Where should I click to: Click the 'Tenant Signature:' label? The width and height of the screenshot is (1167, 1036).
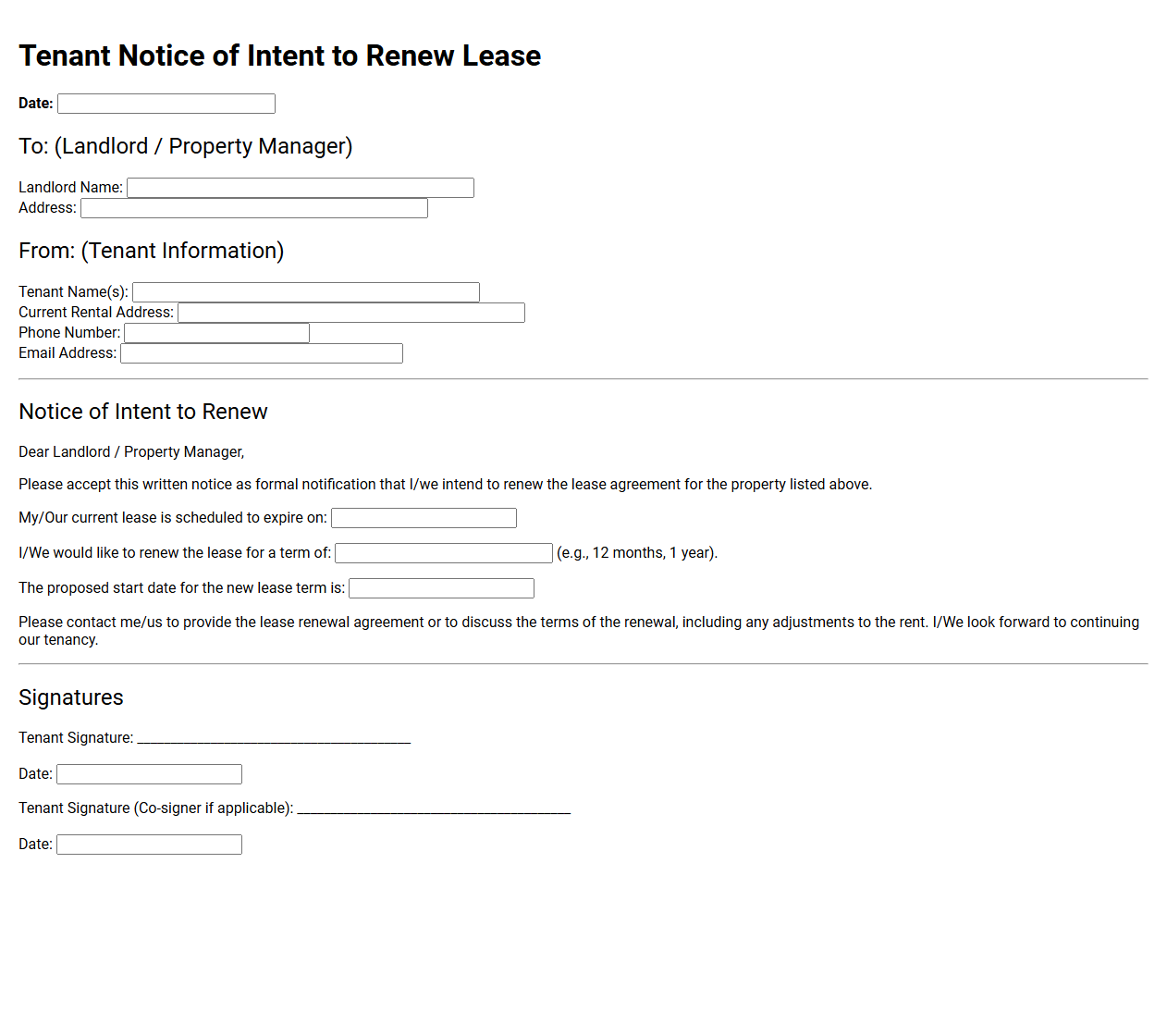[76, 738]
